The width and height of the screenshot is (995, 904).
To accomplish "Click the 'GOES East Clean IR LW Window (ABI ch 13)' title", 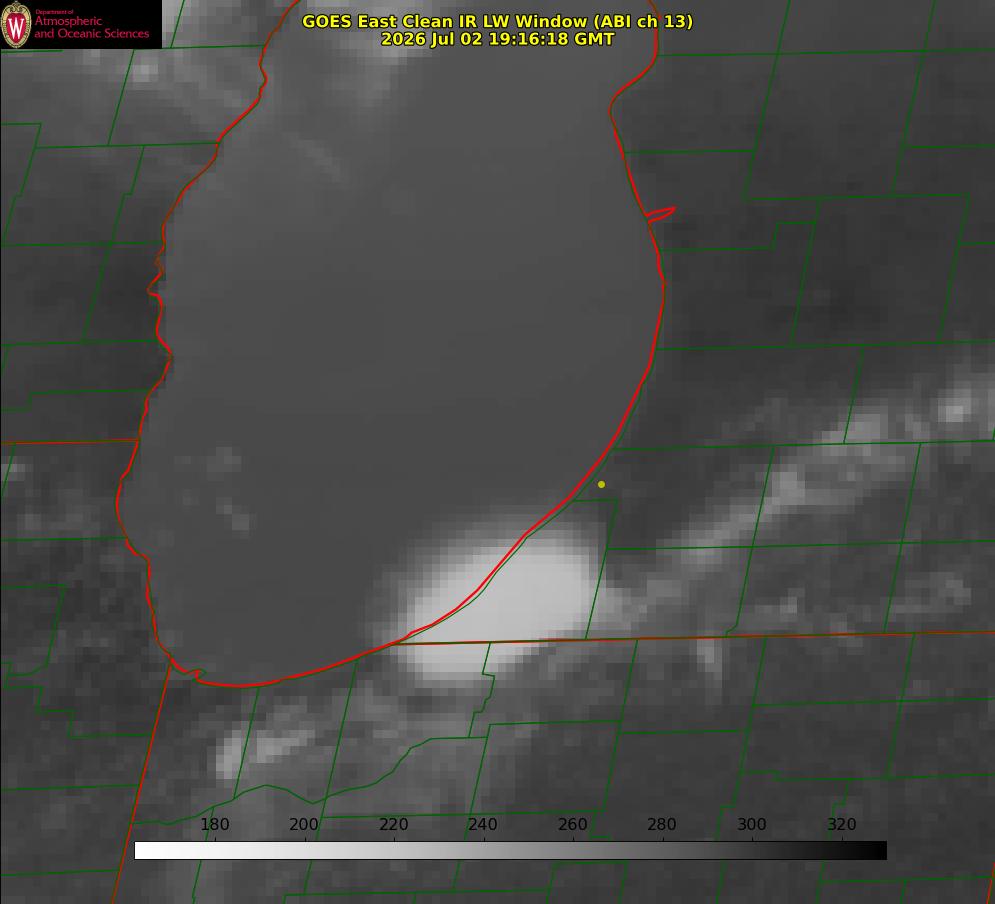I will (498, 21).
